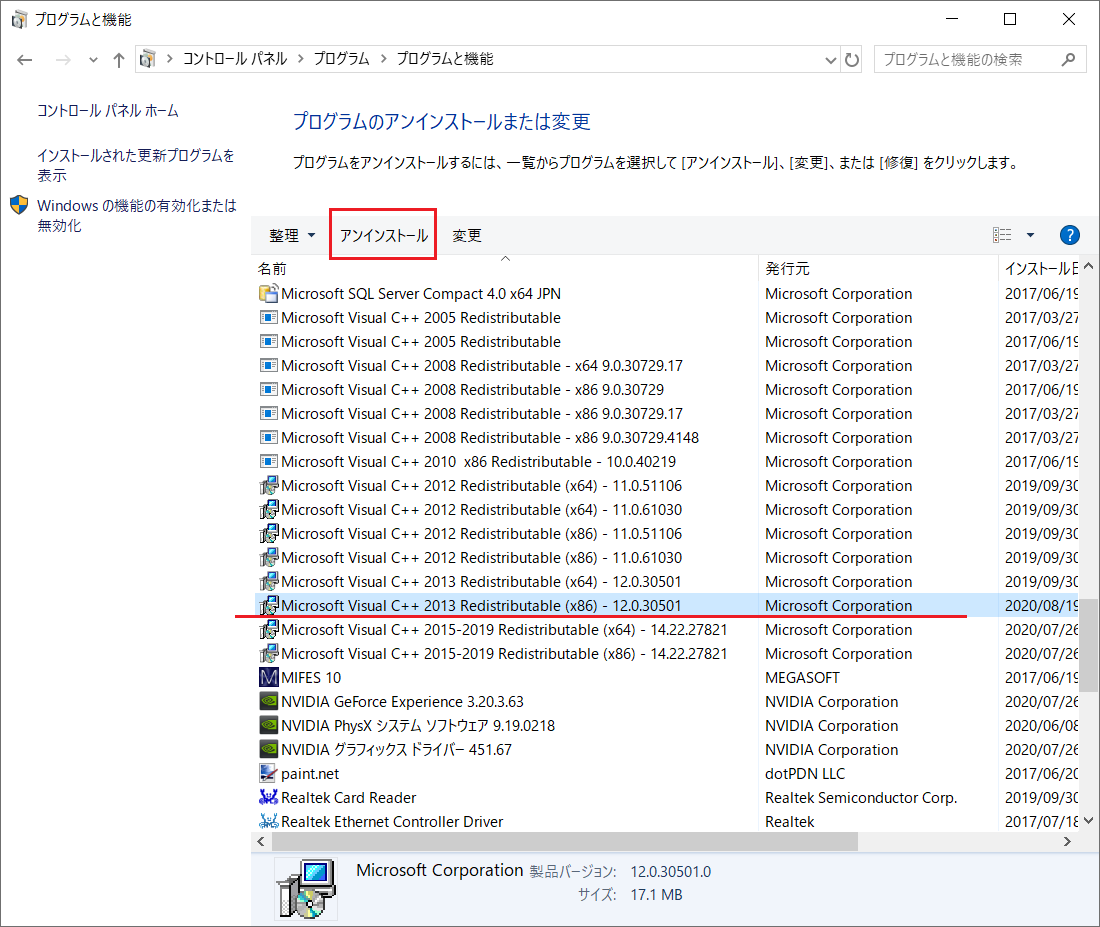Select Visual C++ 2012 (x86) 11.0.51106 row
Screen dimensions: 1100x927
(666, 534)
